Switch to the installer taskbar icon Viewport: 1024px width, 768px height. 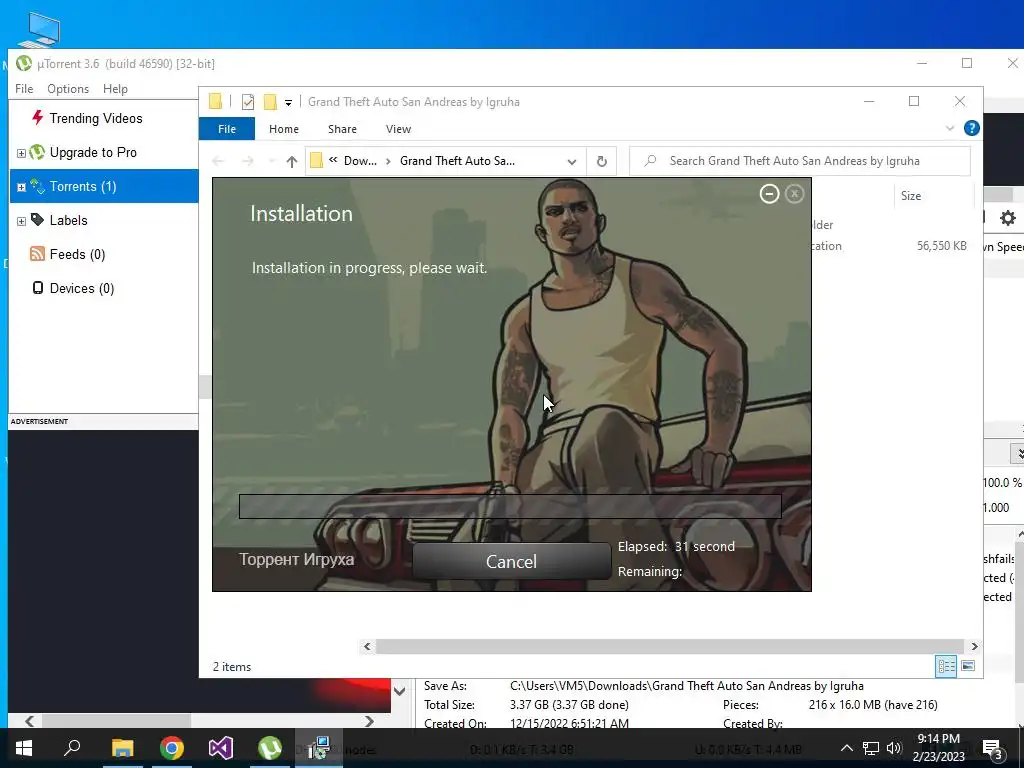point(319,748)
